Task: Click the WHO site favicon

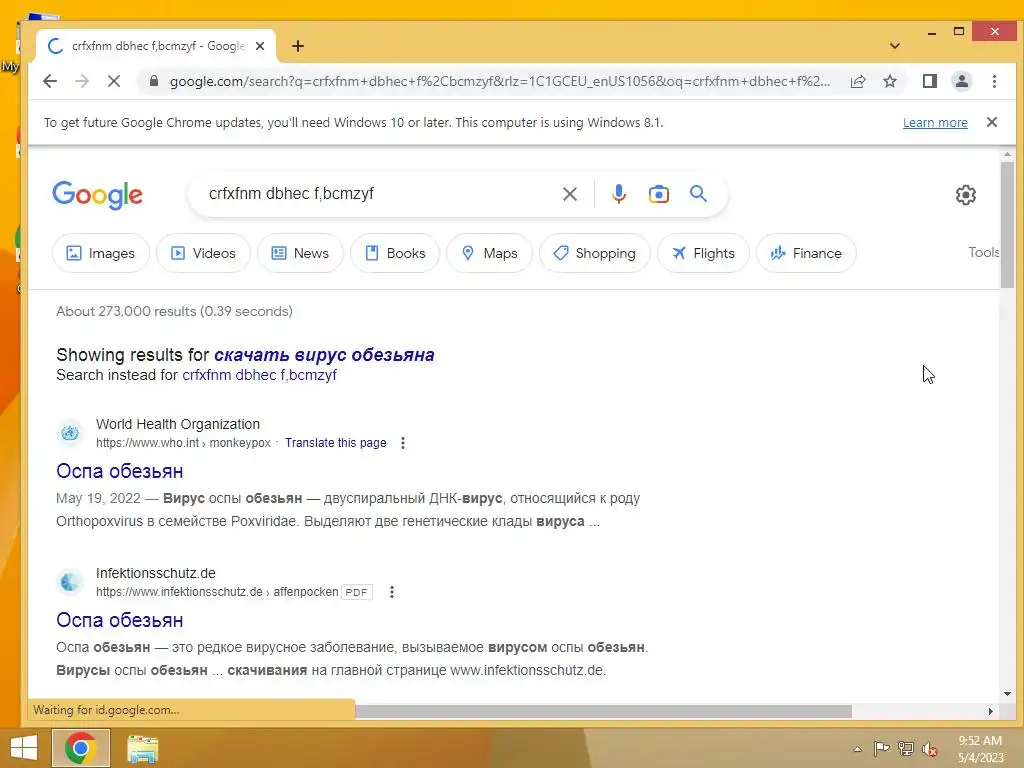Action: 70,433
